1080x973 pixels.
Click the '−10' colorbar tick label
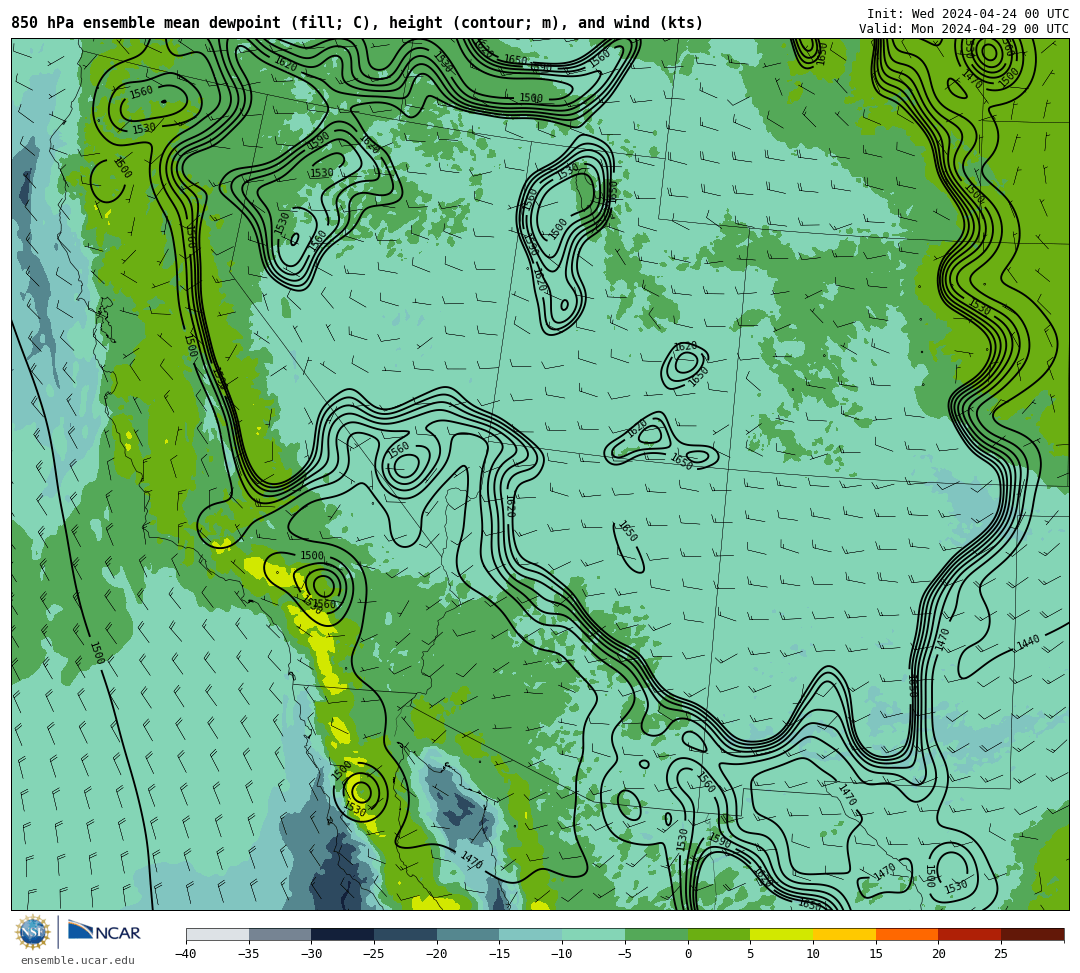click(x=562, y=954)
